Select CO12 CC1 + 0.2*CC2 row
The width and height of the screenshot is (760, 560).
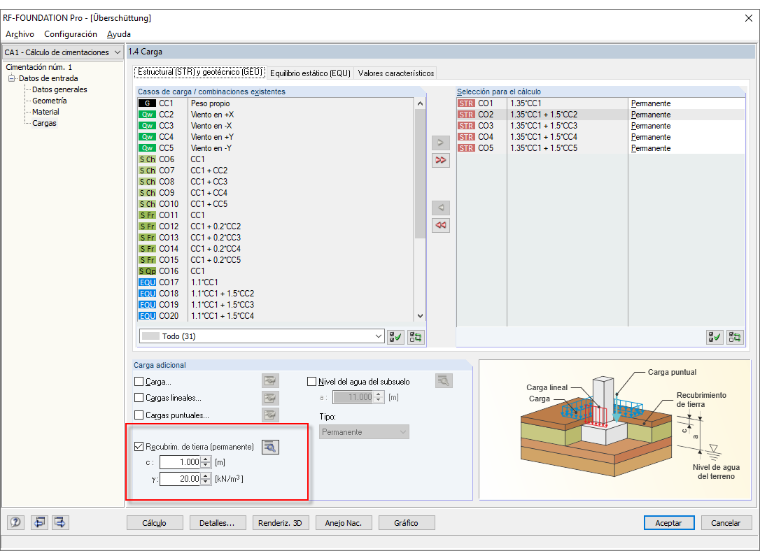(x=276, y=226)
